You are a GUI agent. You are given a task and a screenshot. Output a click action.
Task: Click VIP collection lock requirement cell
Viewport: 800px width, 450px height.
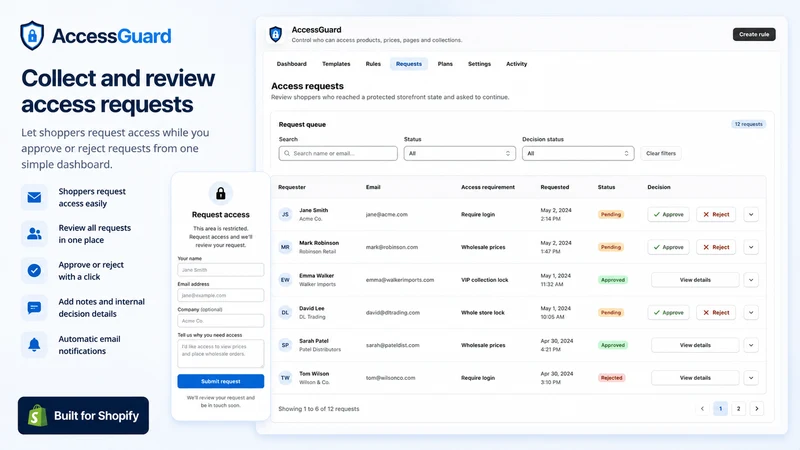pyautogui.click(x=485, y=280)
